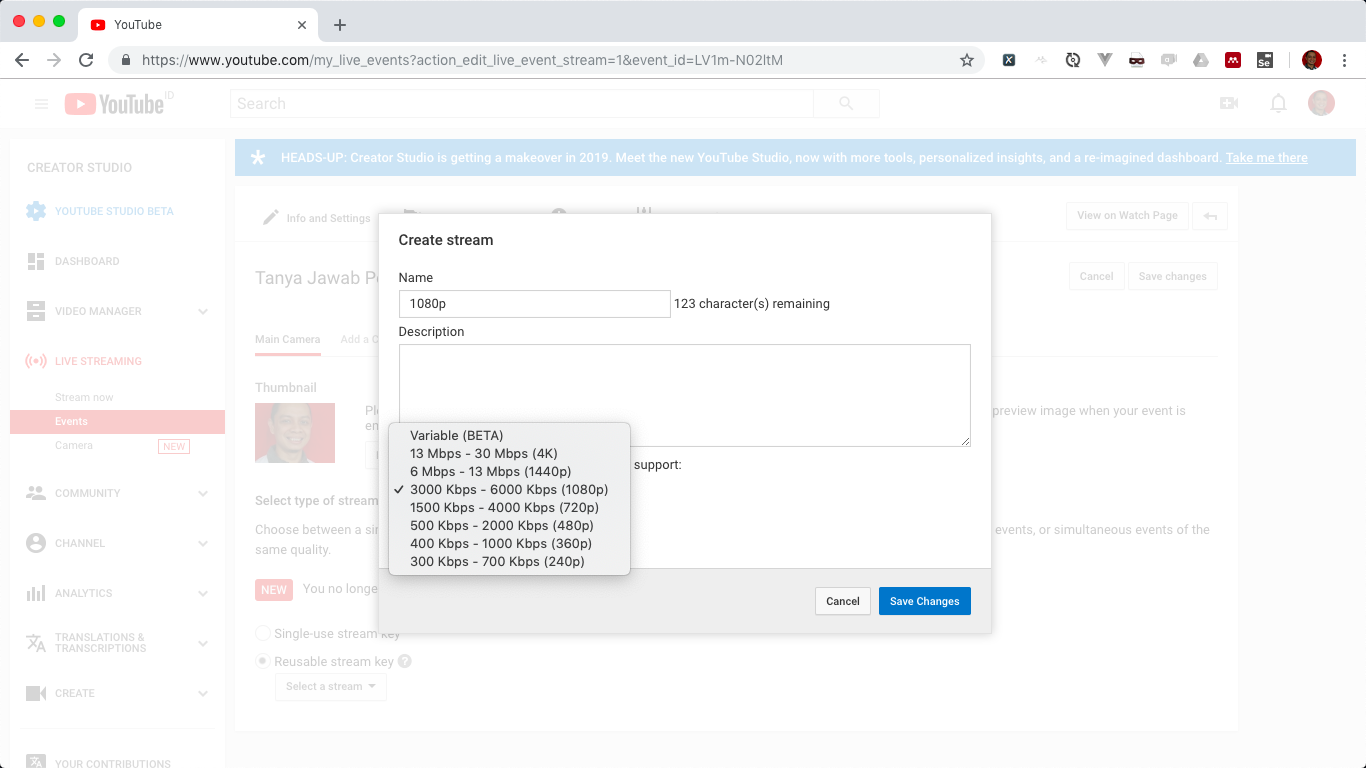
Task: Click the YouTube Studio Beta gear icon
Action: (36, 211)
